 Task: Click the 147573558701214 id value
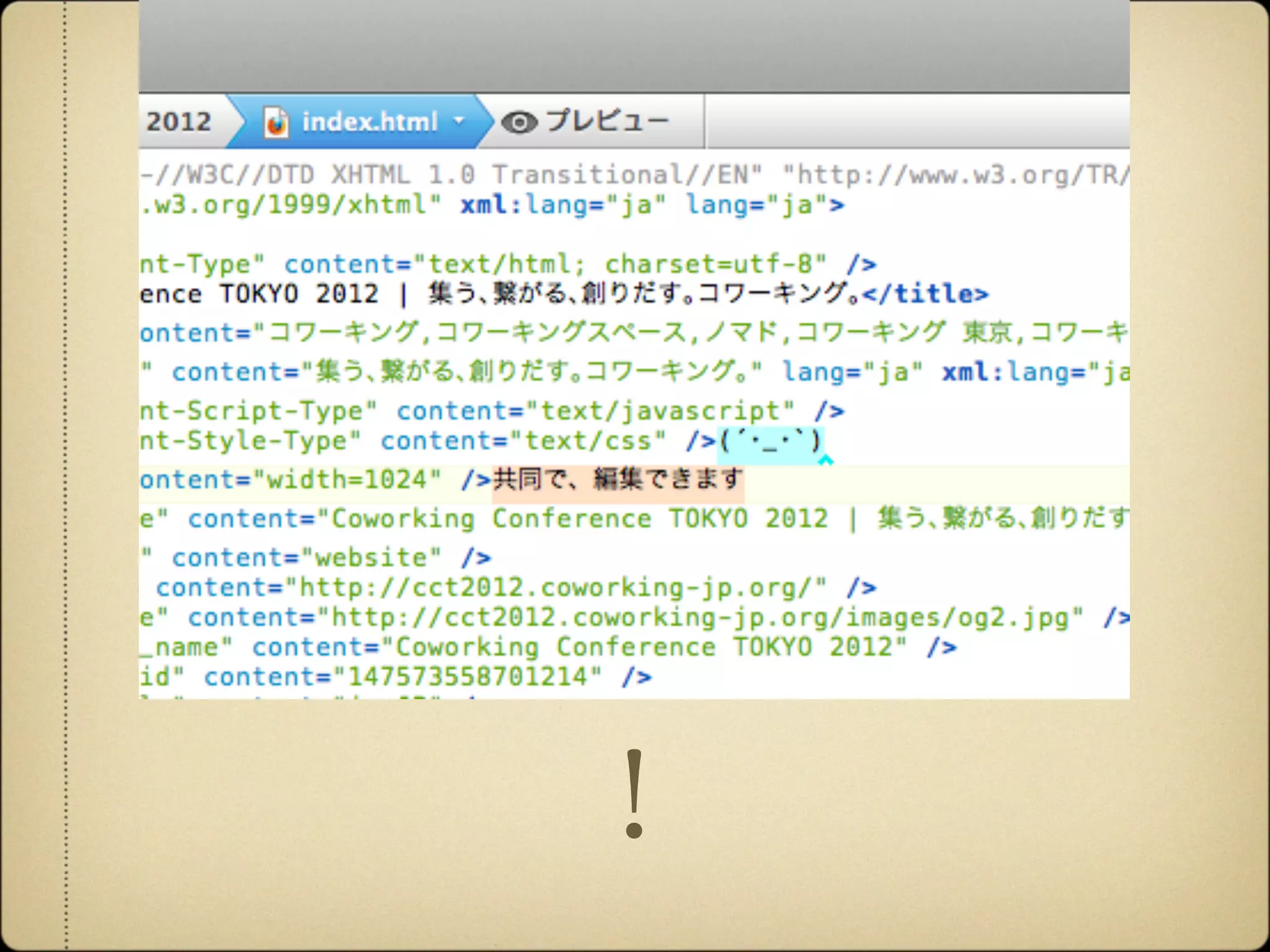466,677
